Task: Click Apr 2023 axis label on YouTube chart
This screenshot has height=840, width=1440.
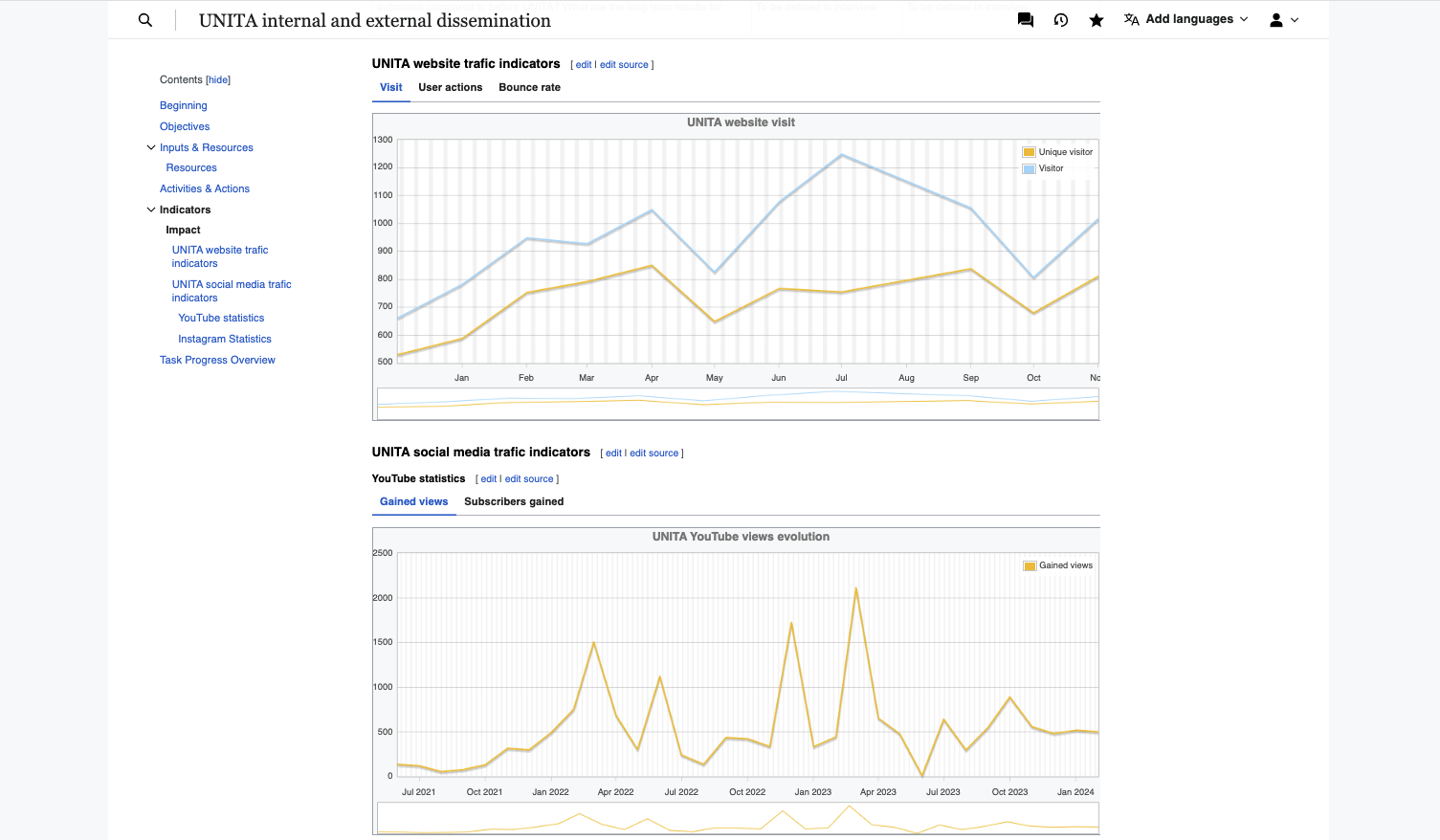Action: click(878, 792)
